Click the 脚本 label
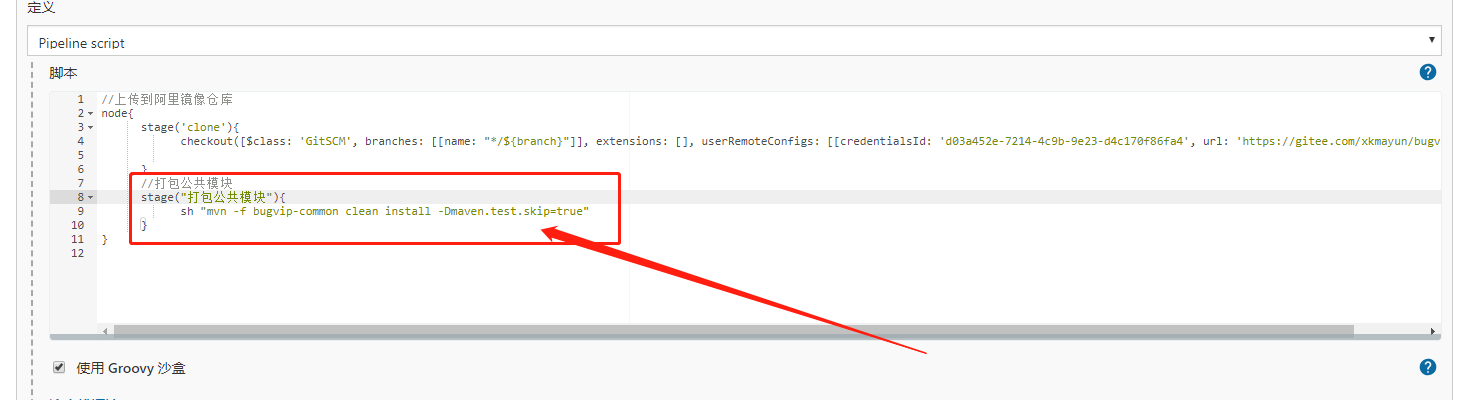The image size is (1469, 400). [x=63, y=73]
